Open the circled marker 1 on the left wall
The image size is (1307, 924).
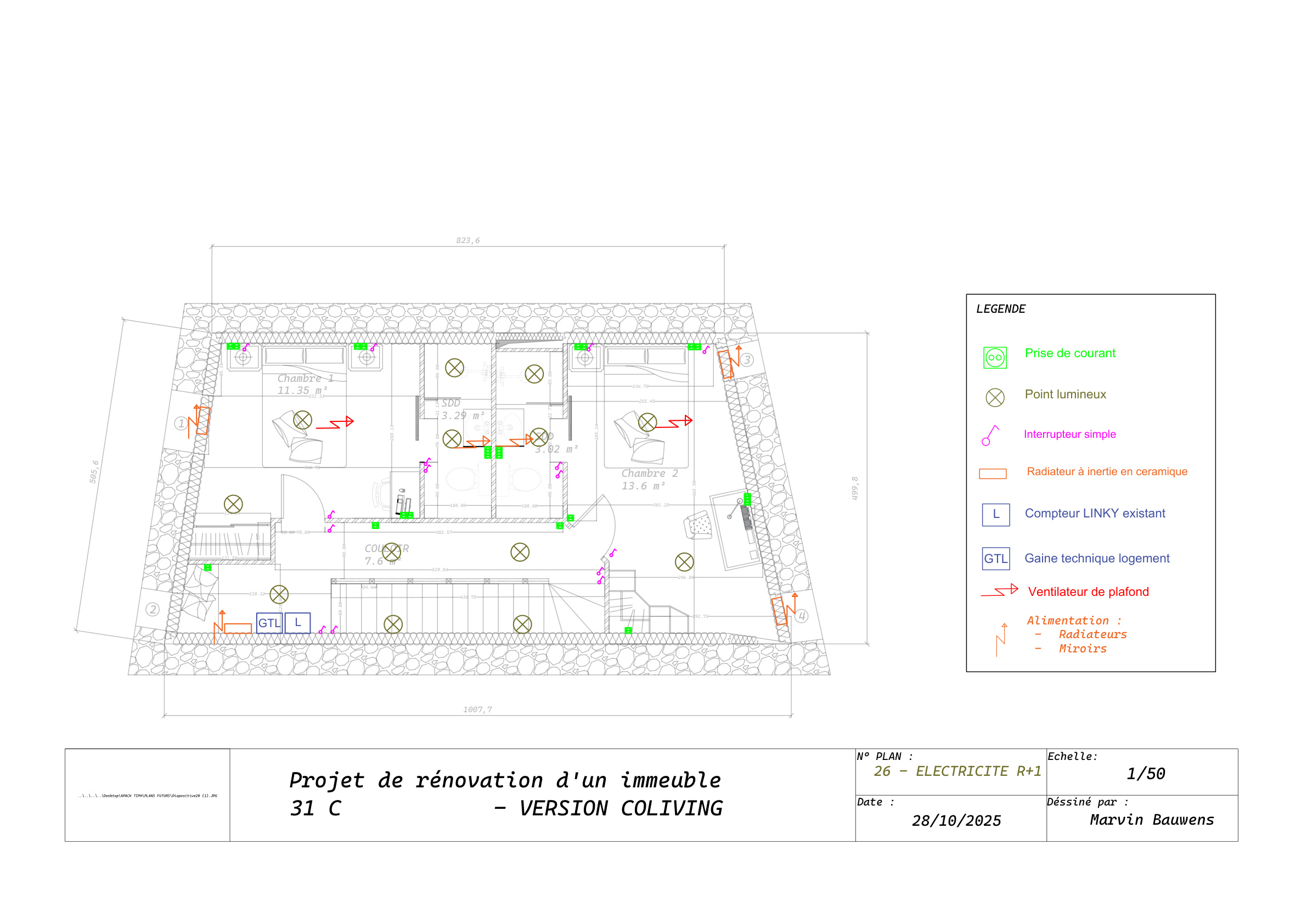click(181, 422)
